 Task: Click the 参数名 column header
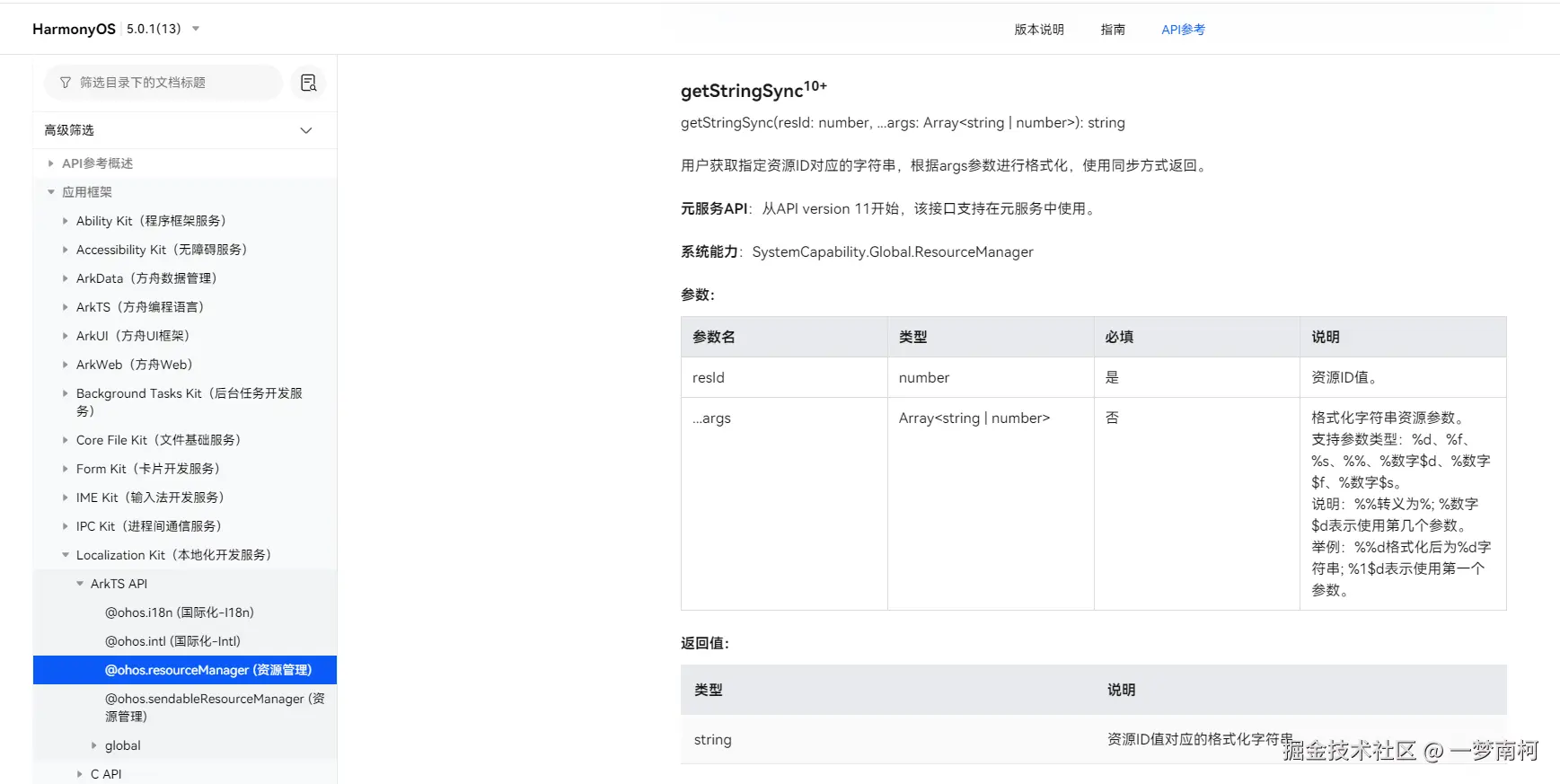[x=784, y=337]
